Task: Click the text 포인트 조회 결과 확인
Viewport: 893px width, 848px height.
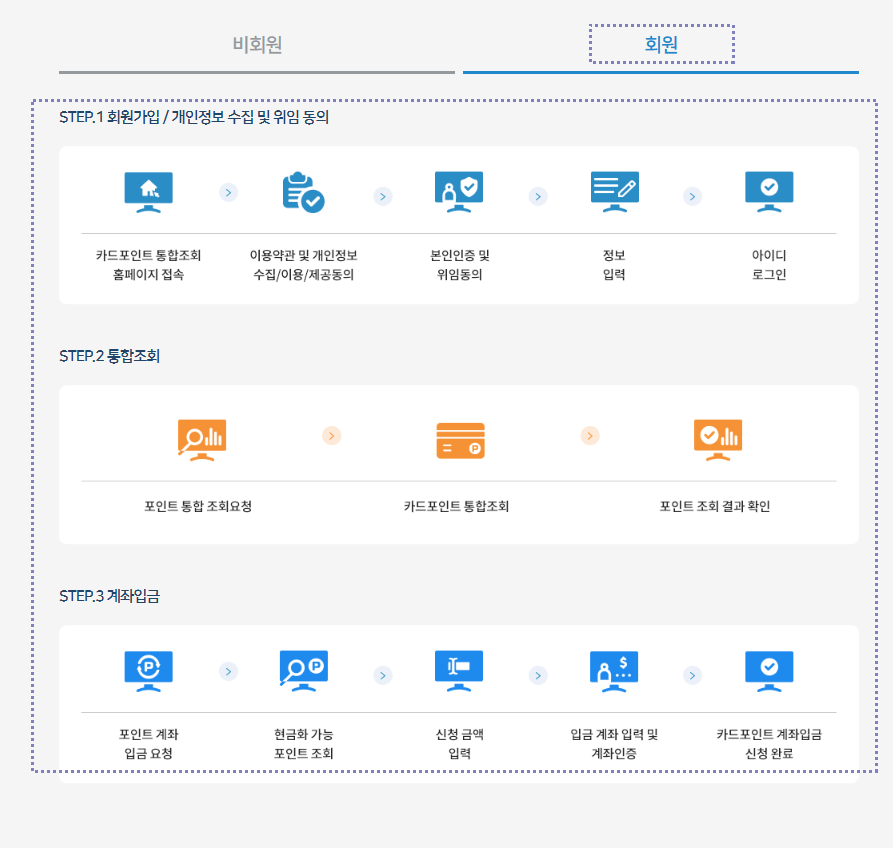Action: [x=715, y=506]
